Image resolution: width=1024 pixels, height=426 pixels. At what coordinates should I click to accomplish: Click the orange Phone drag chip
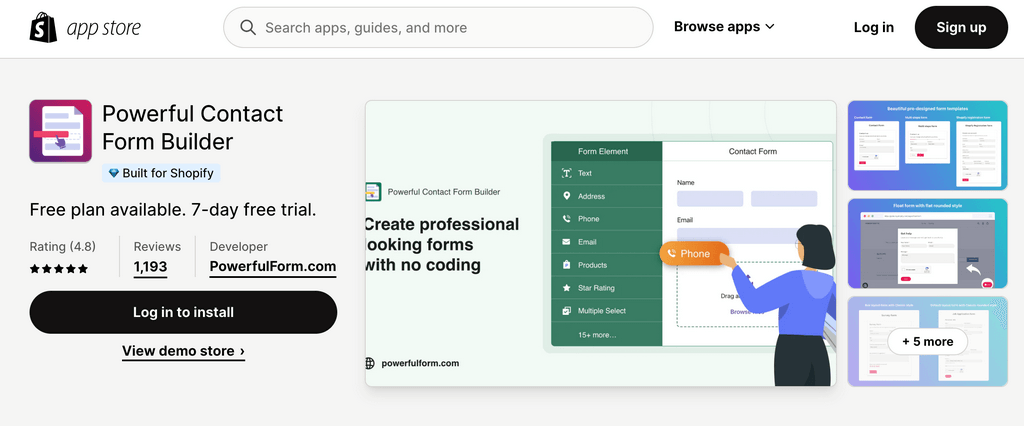tap(694, 254)
